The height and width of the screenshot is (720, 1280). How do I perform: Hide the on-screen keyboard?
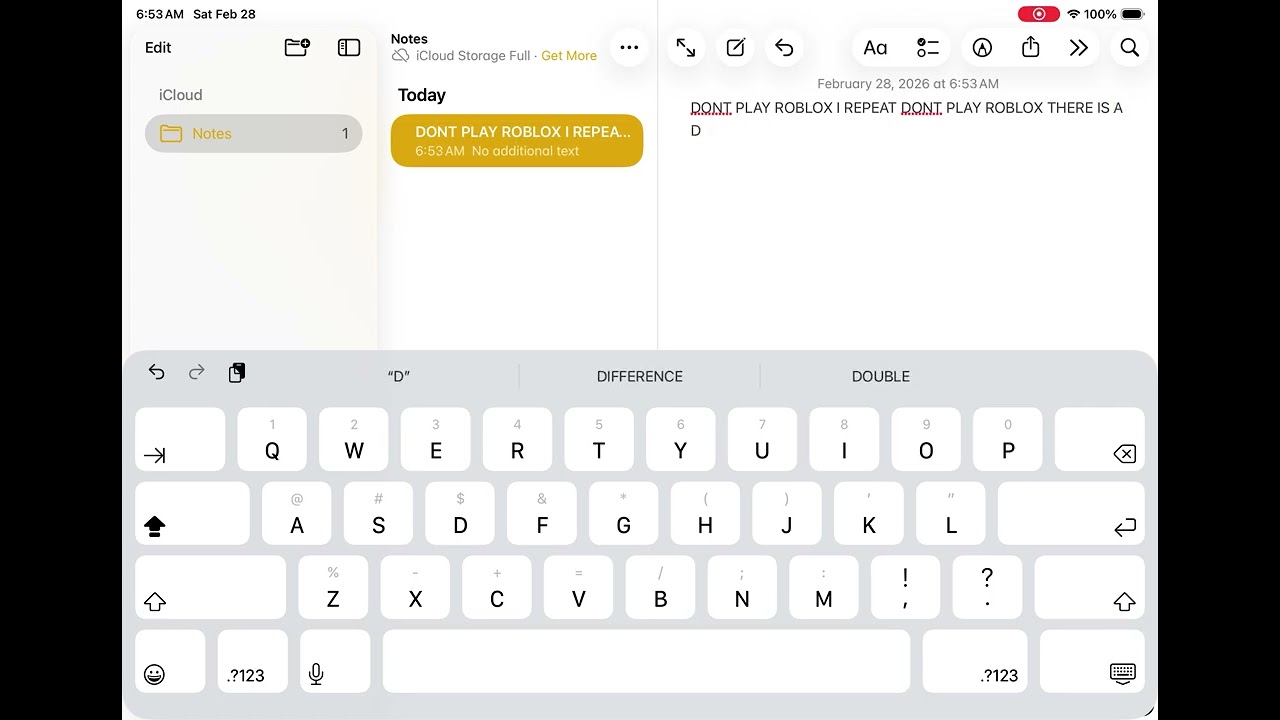tap(1092, 661)
